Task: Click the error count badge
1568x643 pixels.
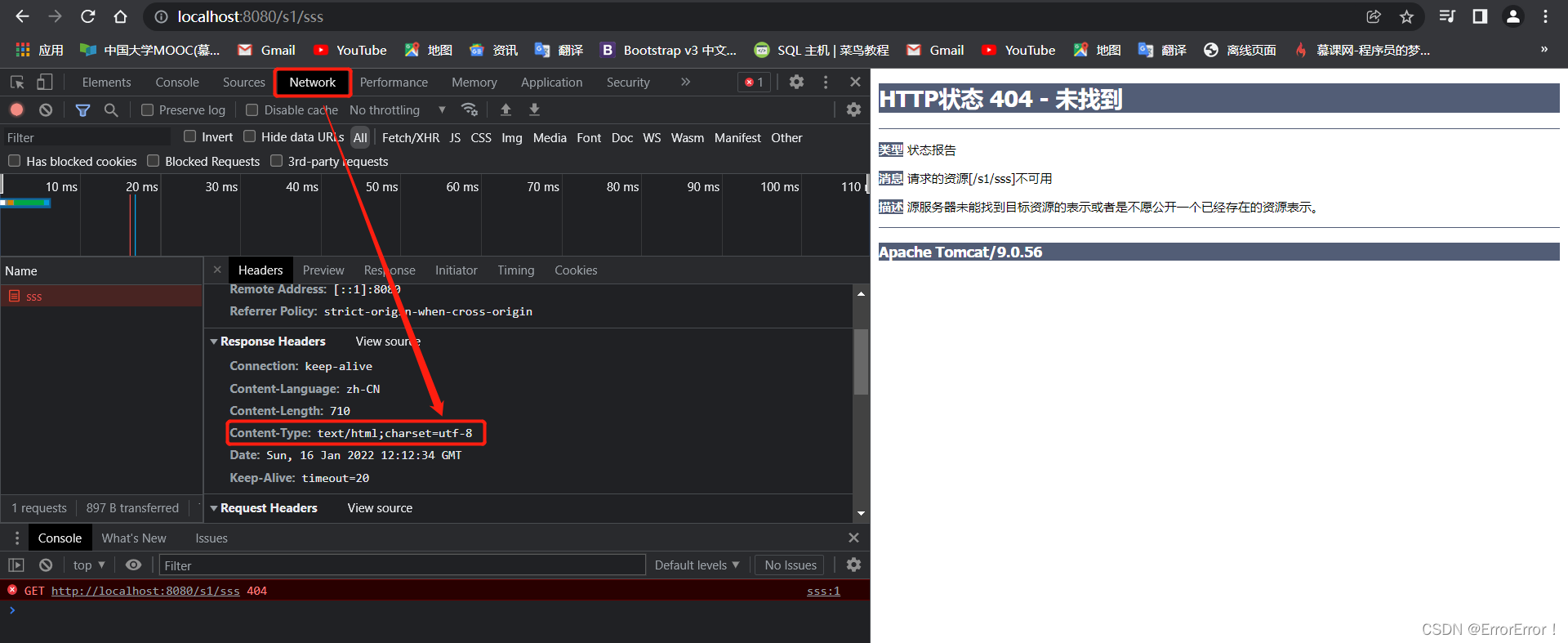Action: pyautogui.click(x=754, y=82)
